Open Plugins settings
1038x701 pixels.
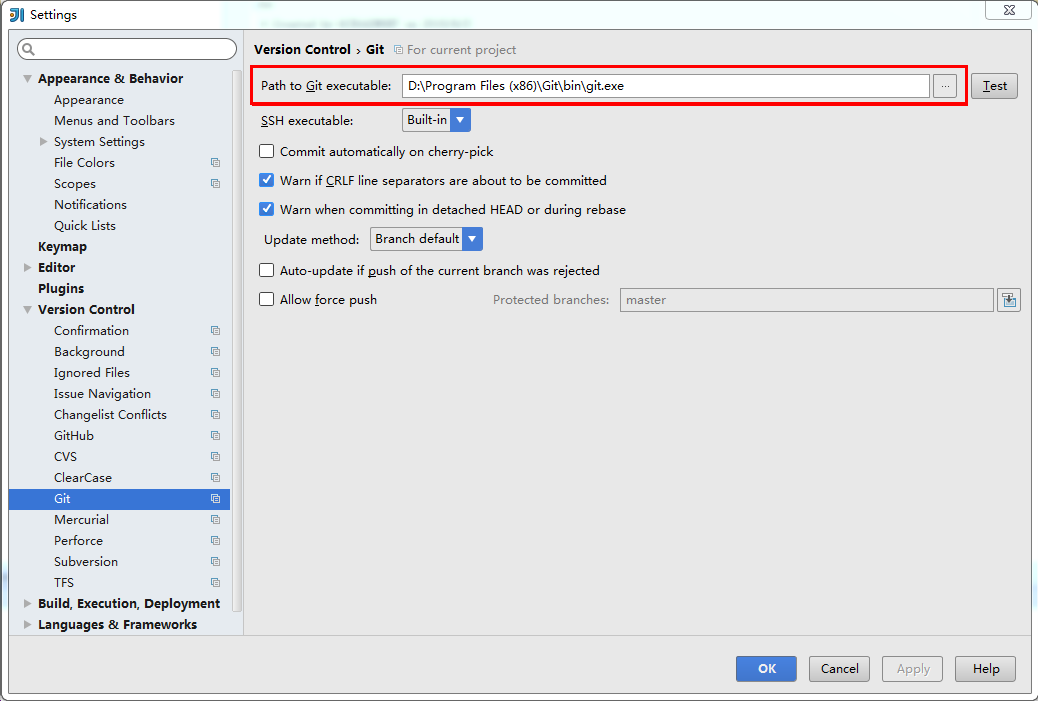pyautogui.click(x=61, y=289)
